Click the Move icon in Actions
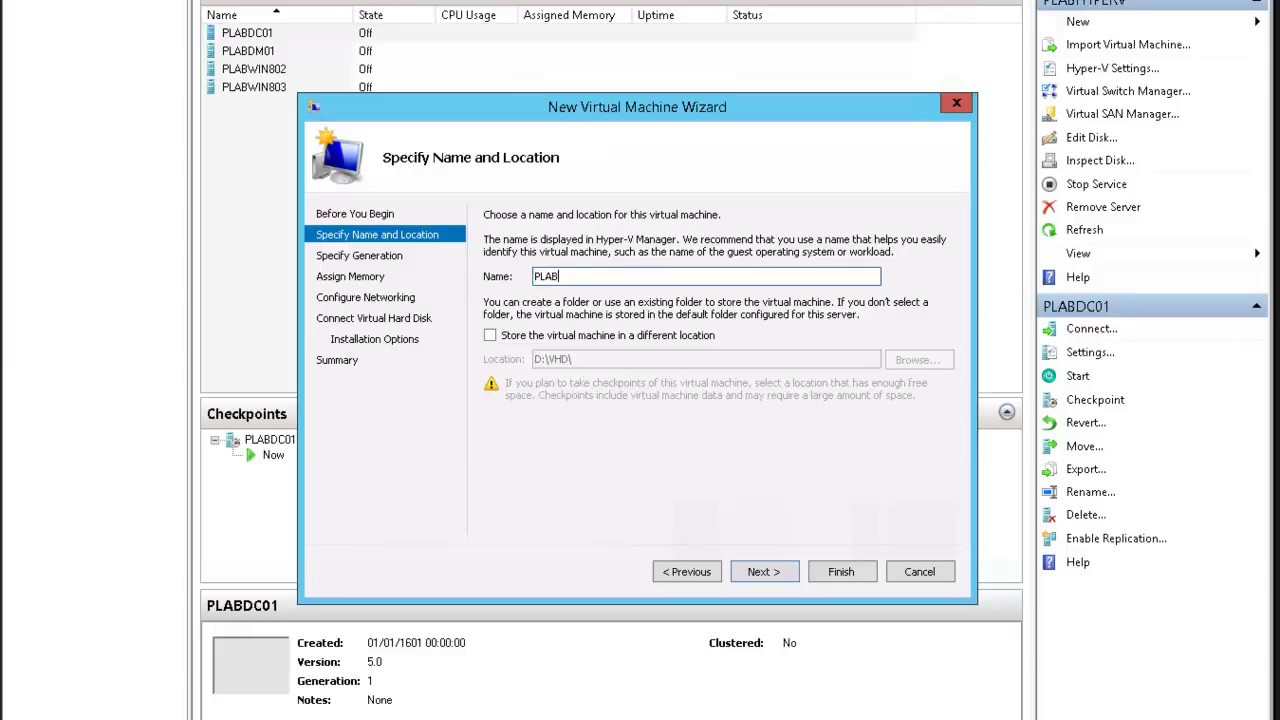 [1049, 446]
